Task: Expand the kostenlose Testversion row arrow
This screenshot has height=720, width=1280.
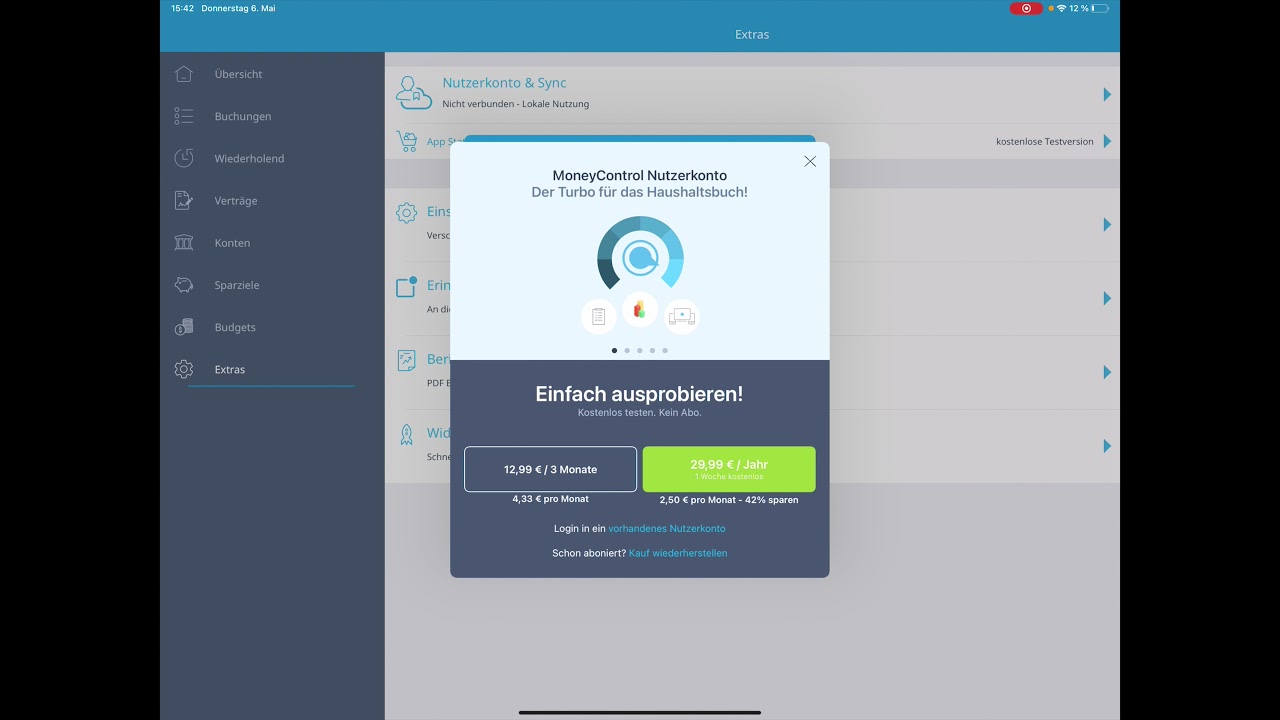Action: click(x=1107, y=141)
